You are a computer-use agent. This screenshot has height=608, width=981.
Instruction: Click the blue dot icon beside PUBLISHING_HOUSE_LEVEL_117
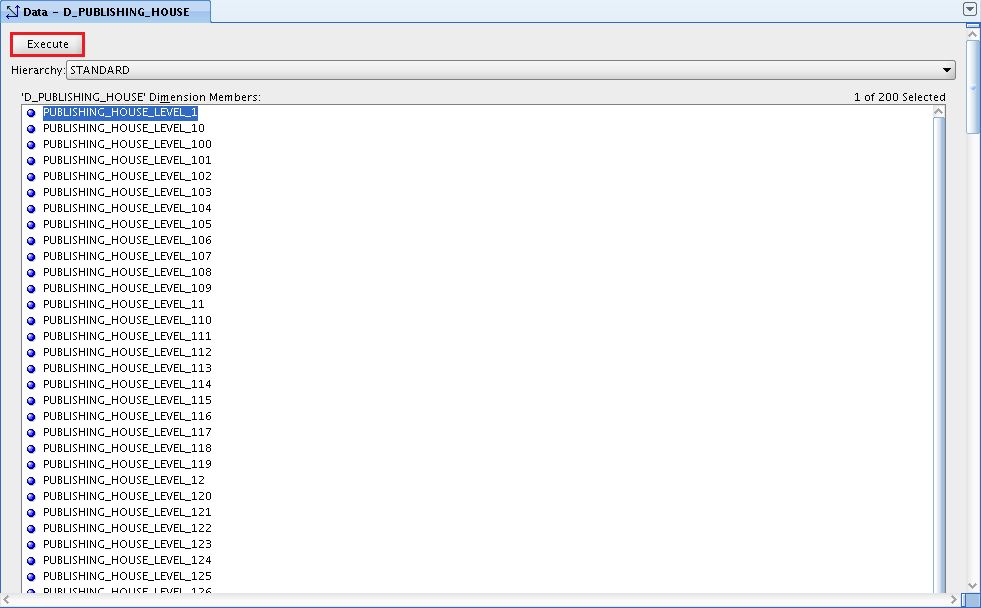pos(31,432)
